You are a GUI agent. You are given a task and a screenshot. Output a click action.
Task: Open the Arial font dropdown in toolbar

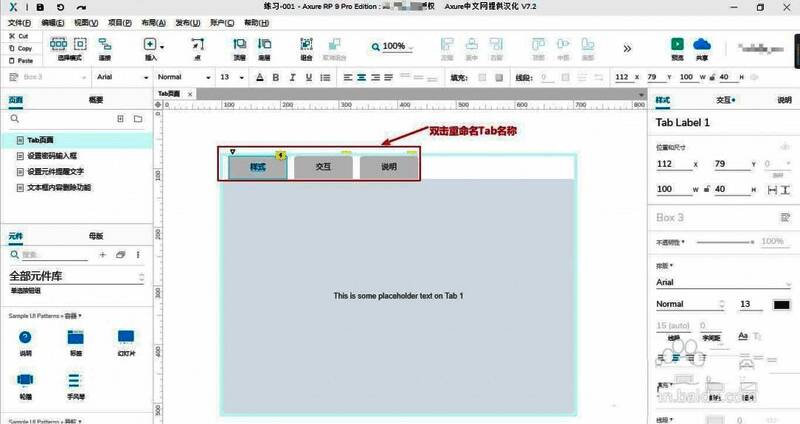pos(122,77)
